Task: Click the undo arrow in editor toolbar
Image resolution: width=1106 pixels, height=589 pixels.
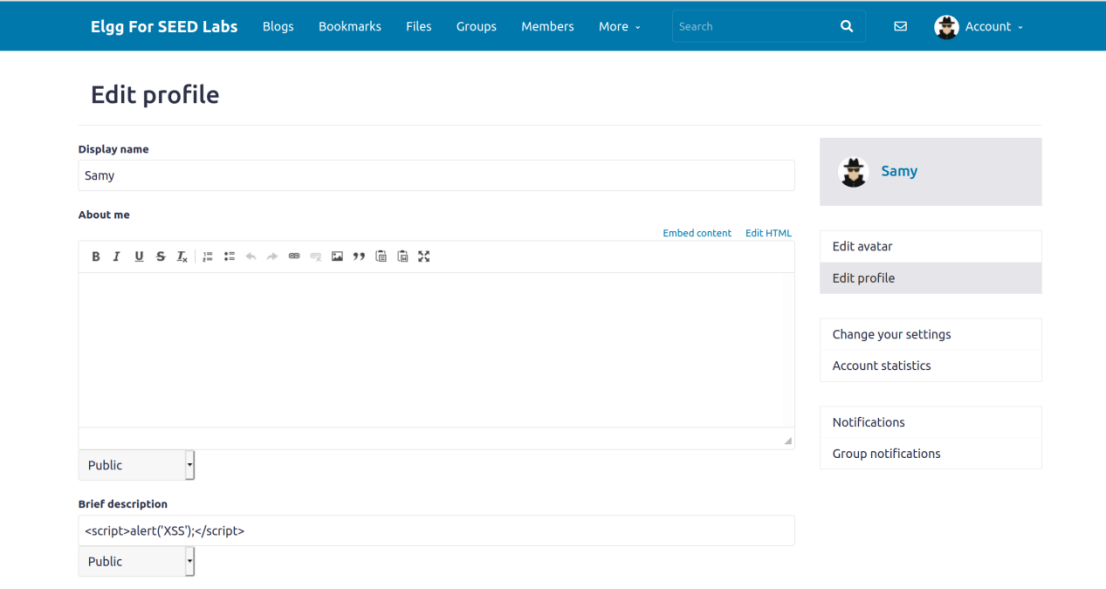Action: pyautogui.click(x=251, y=257)
